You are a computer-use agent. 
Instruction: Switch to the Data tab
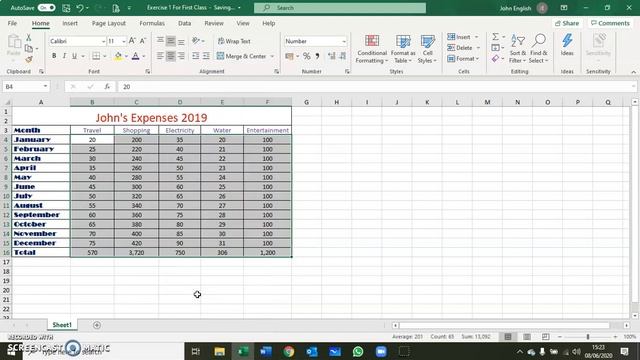[184, 23]
